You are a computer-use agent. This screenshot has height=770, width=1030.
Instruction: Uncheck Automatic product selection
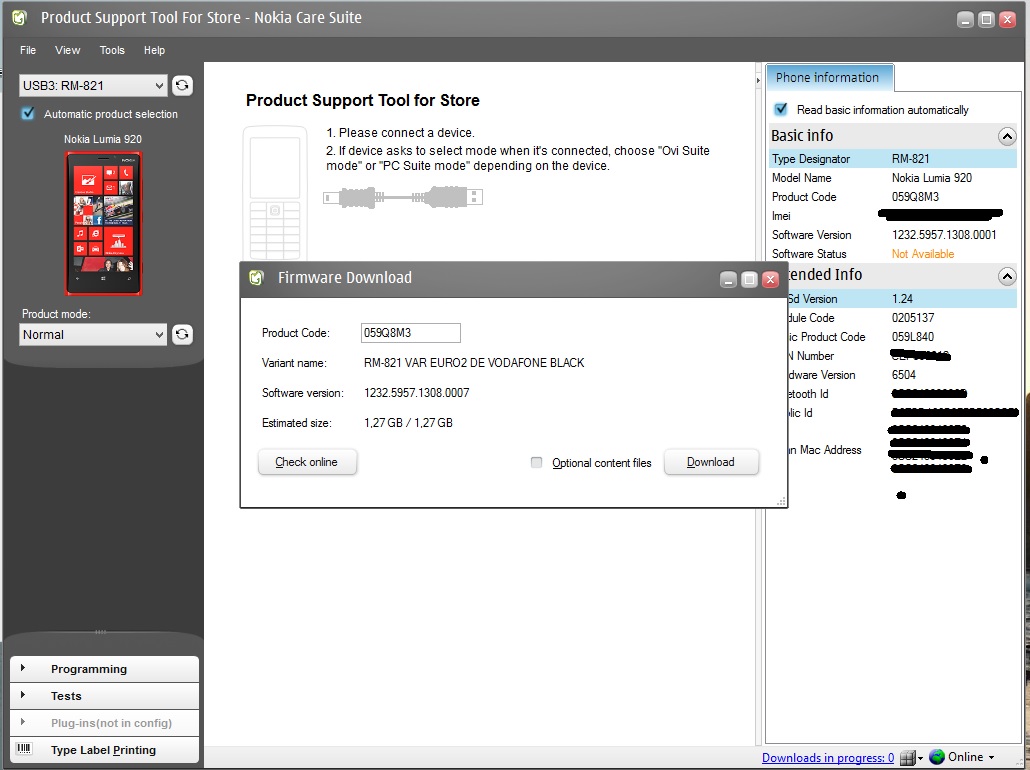[x=28, y=114]
